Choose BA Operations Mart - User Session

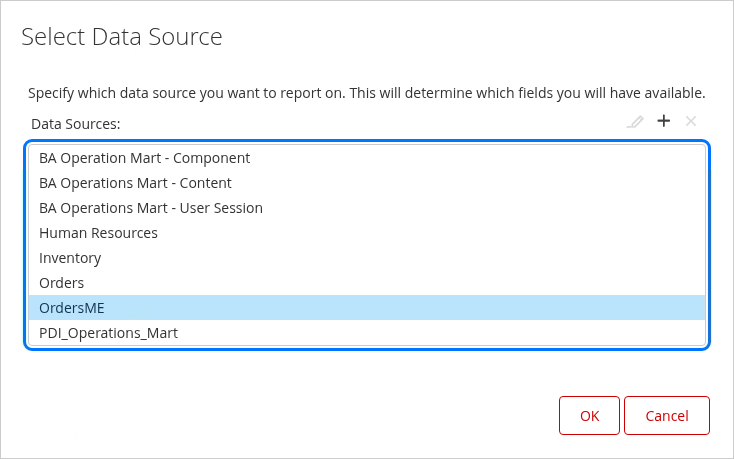tap(151, 208)
